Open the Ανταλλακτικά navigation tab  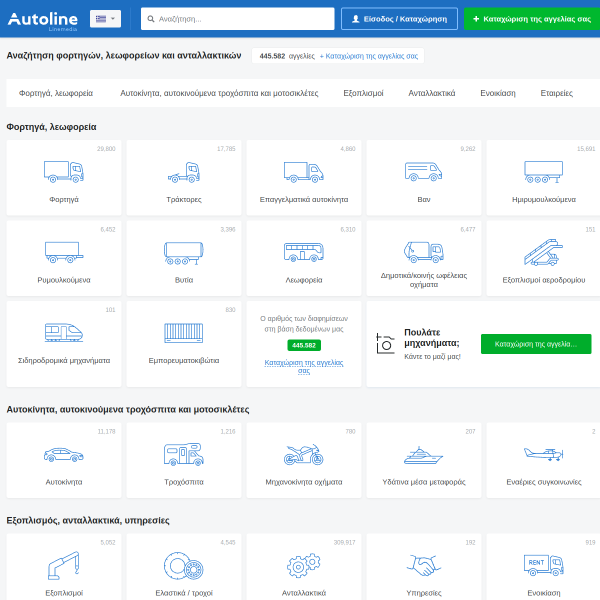[x=432, y=93]
